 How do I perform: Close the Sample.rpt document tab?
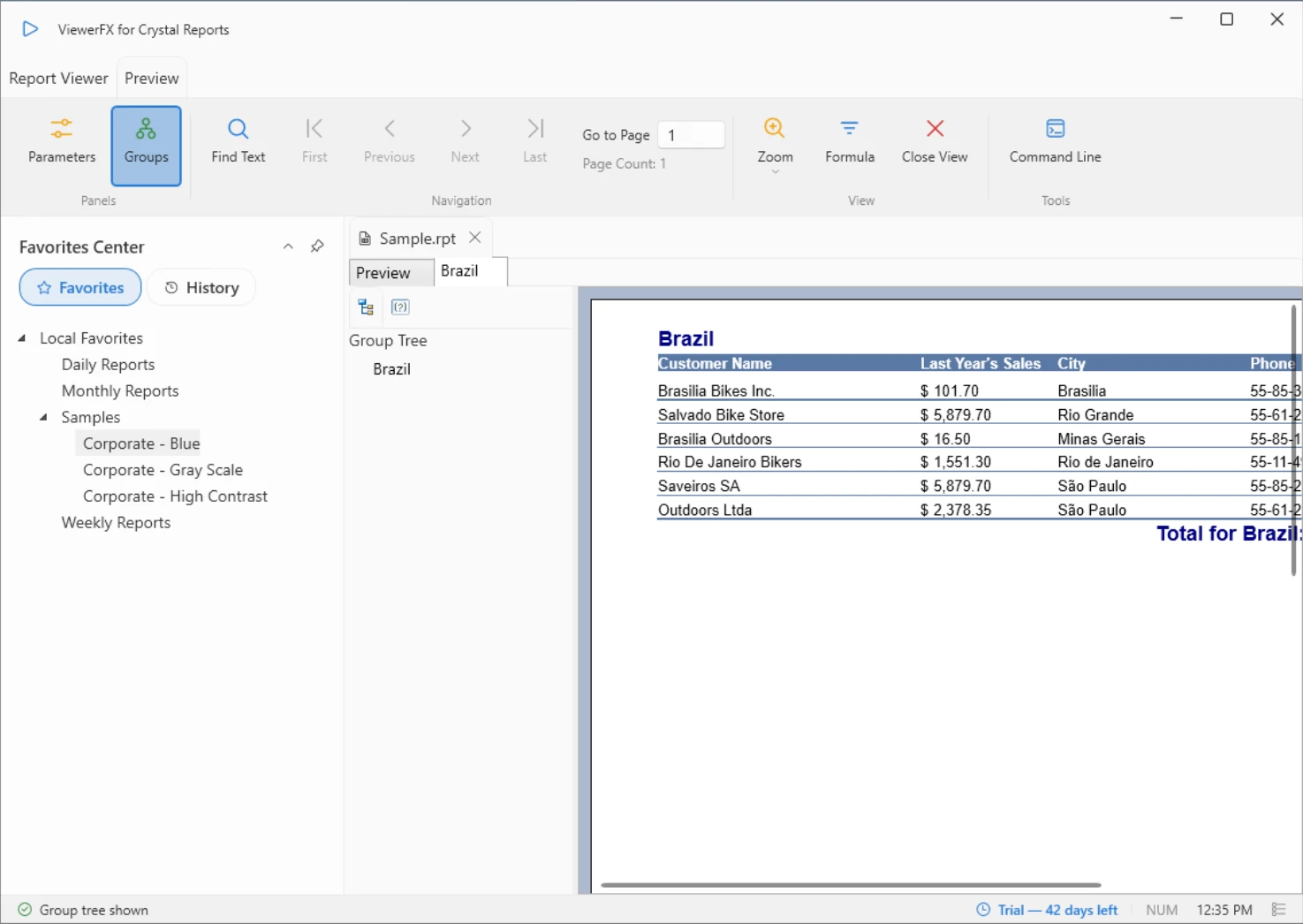point(475,238)
